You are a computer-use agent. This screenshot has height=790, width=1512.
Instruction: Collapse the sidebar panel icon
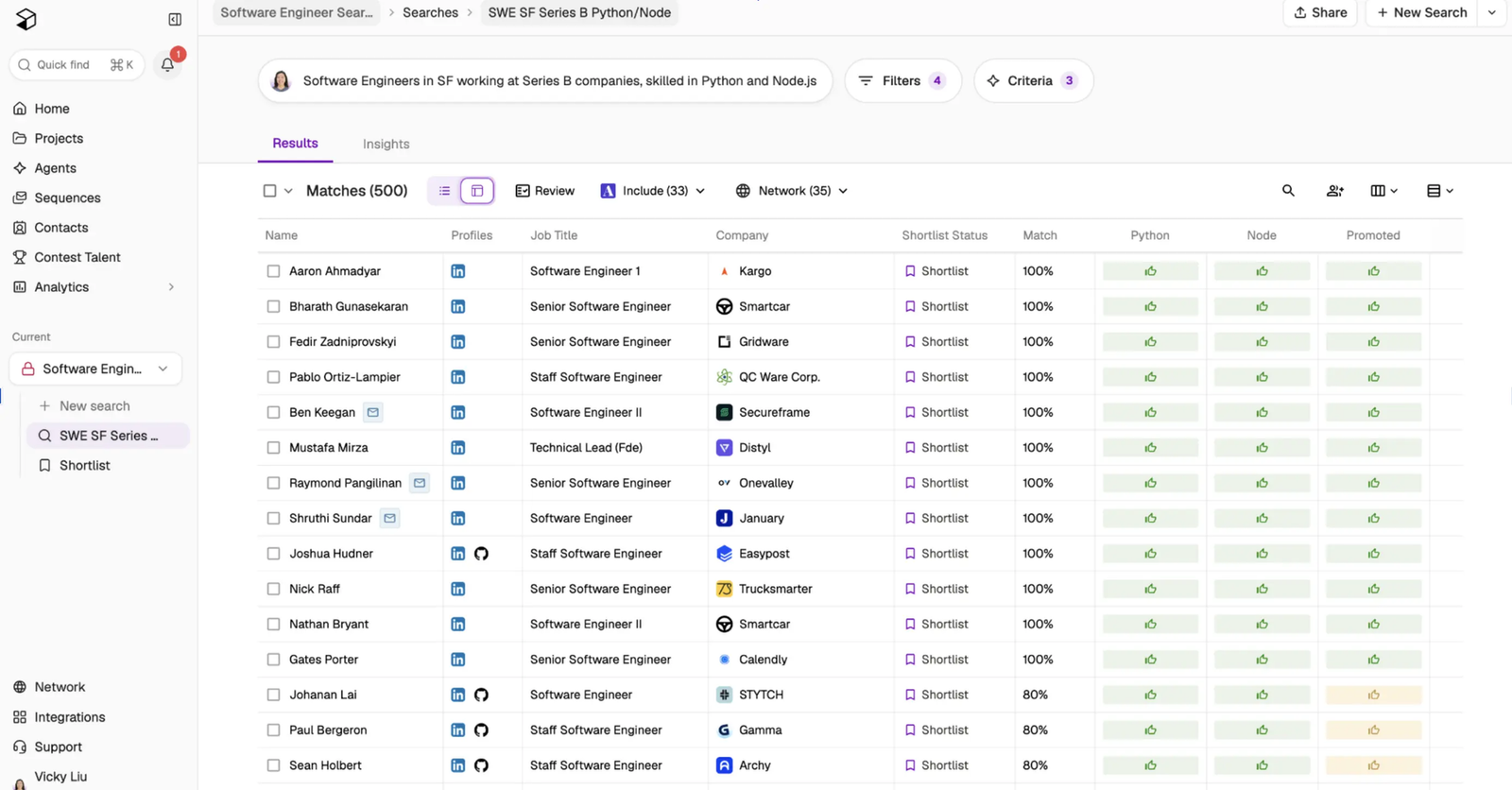coord(175,19)
